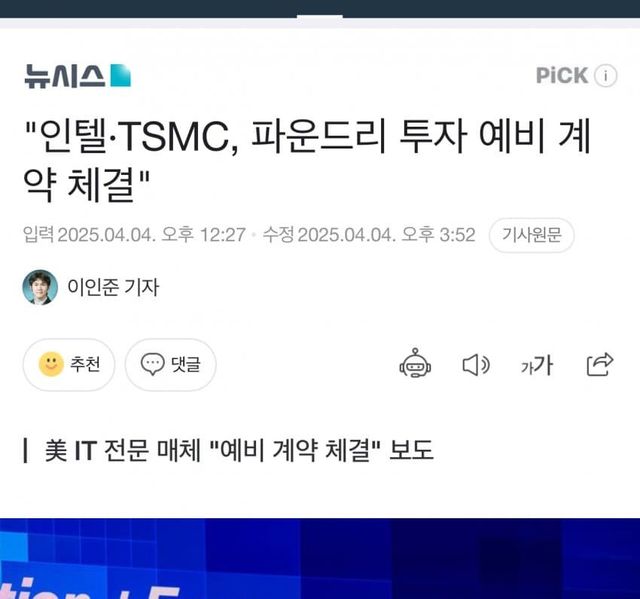Play article audio with speaker icon
The width and height of the screenshot is (640, 599).
point(476,365)
